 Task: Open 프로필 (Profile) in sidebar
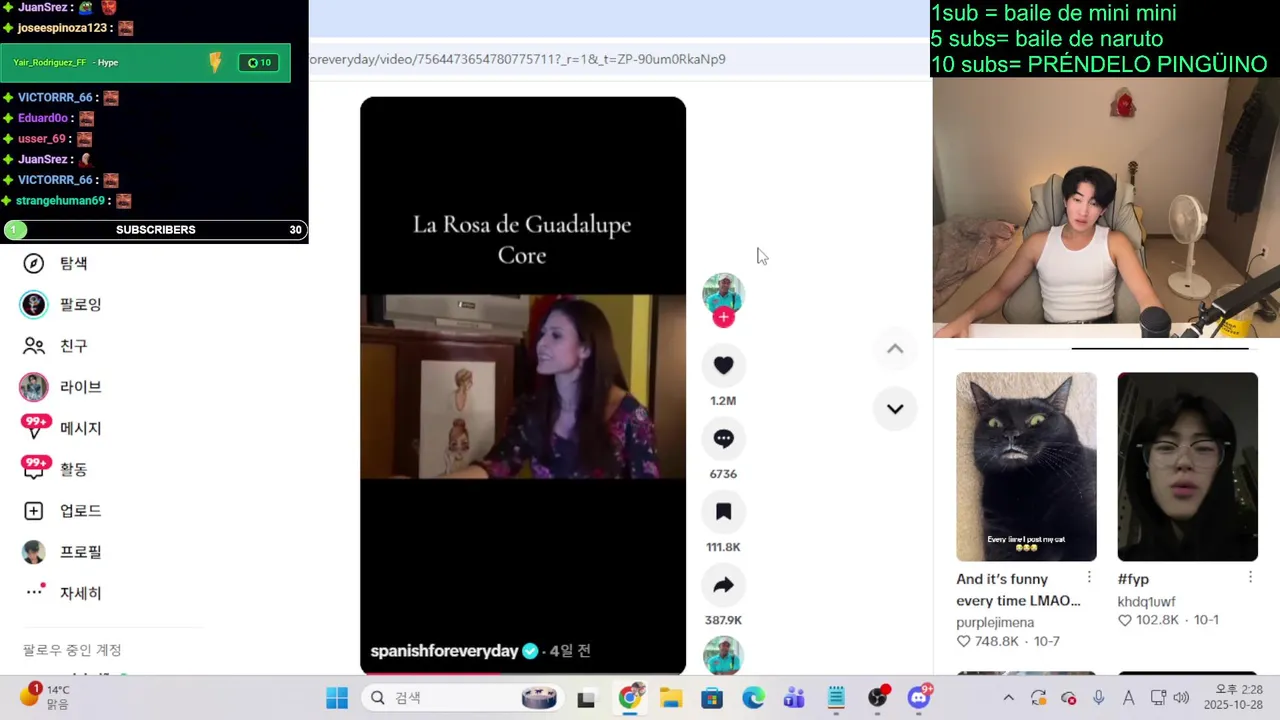pos(62,552)
